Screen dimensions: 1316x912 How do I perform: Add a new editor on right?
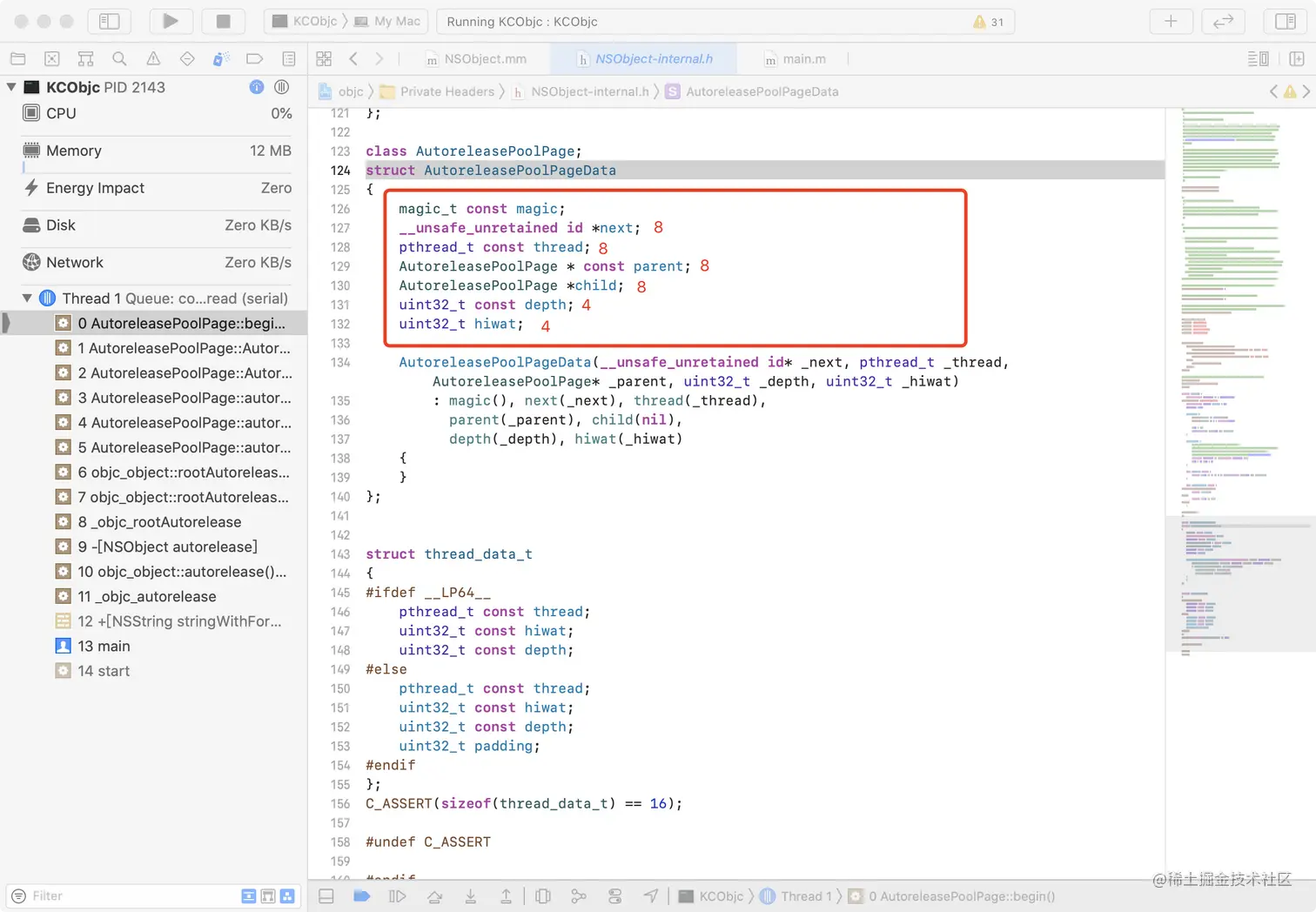pyautogui.click(x=1296, y=58)
